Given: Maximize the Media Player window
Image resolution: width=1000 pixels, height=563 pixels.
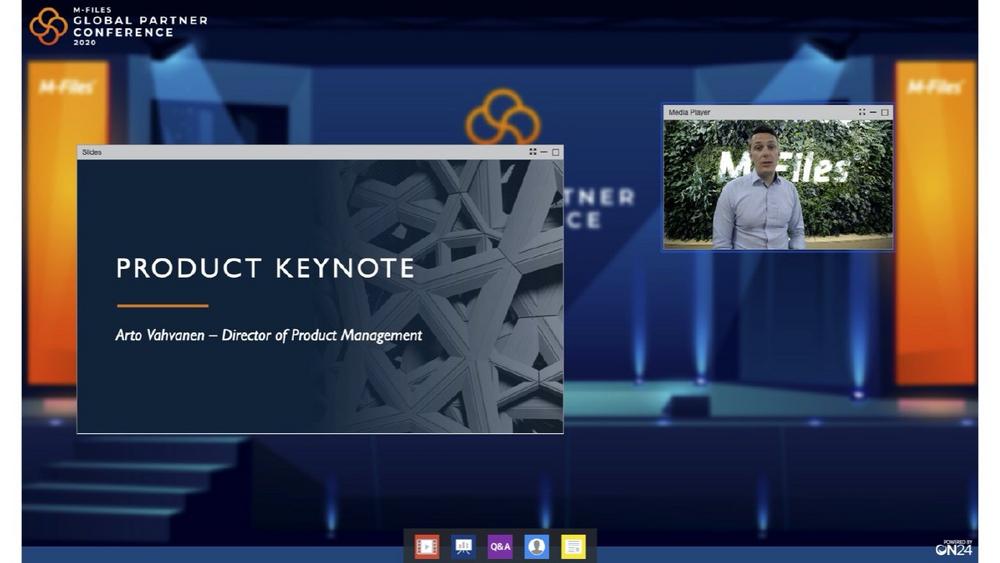Looking at the screenshot, I should click(885, 112).
